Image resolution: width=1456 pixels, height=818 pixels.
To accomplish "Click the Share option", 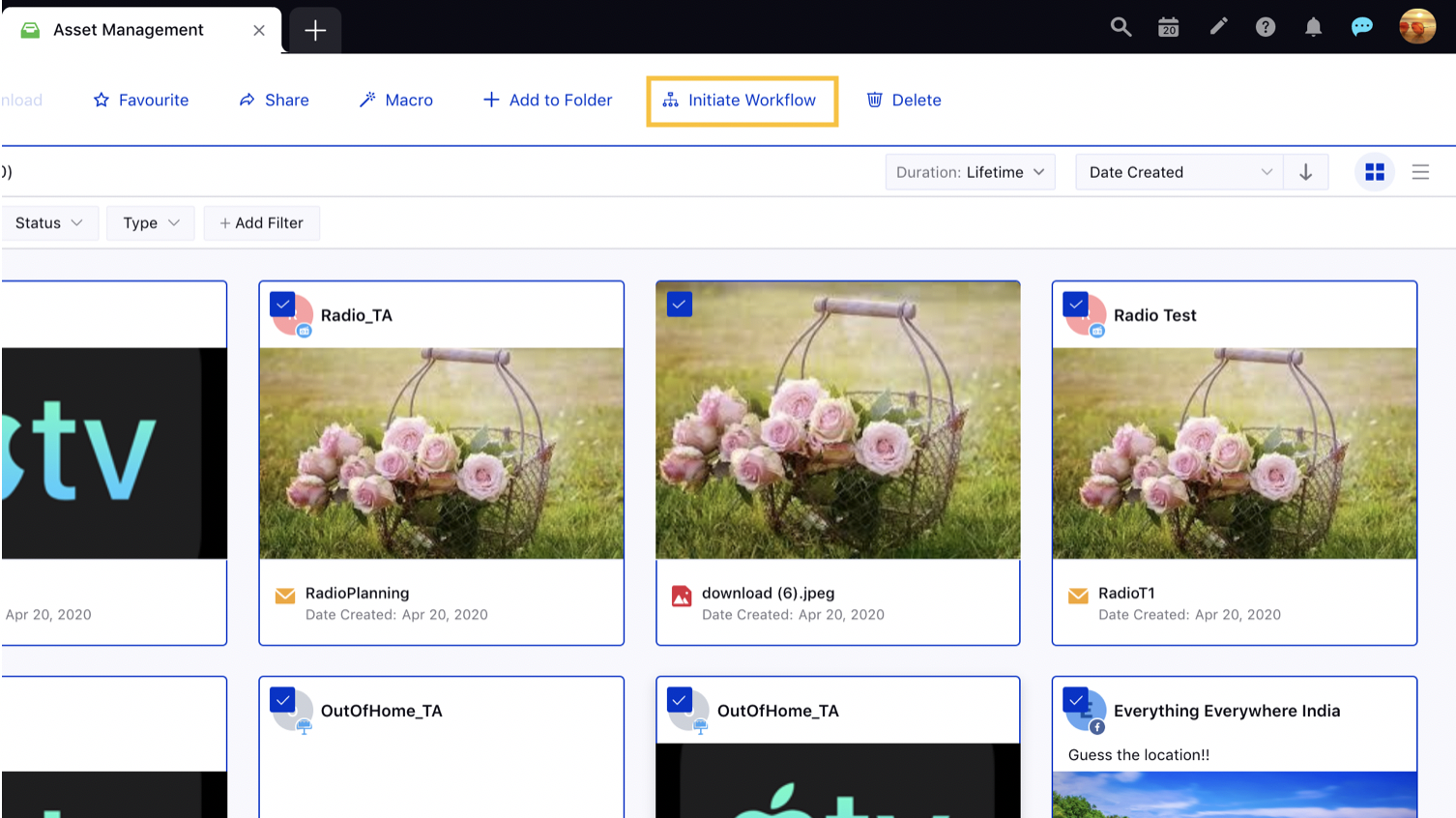I will tap(274, 100).
